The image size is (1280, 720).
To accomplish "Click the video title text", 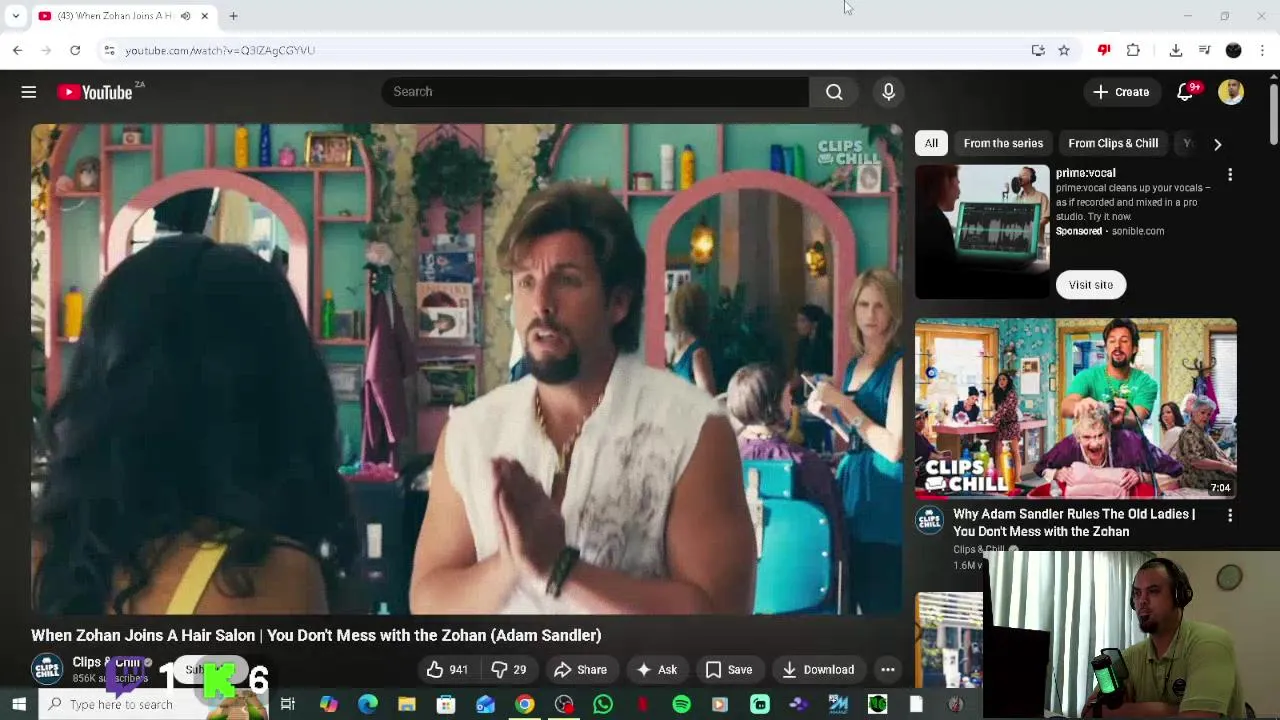I will pyautogui.click(x=316, y=635).
